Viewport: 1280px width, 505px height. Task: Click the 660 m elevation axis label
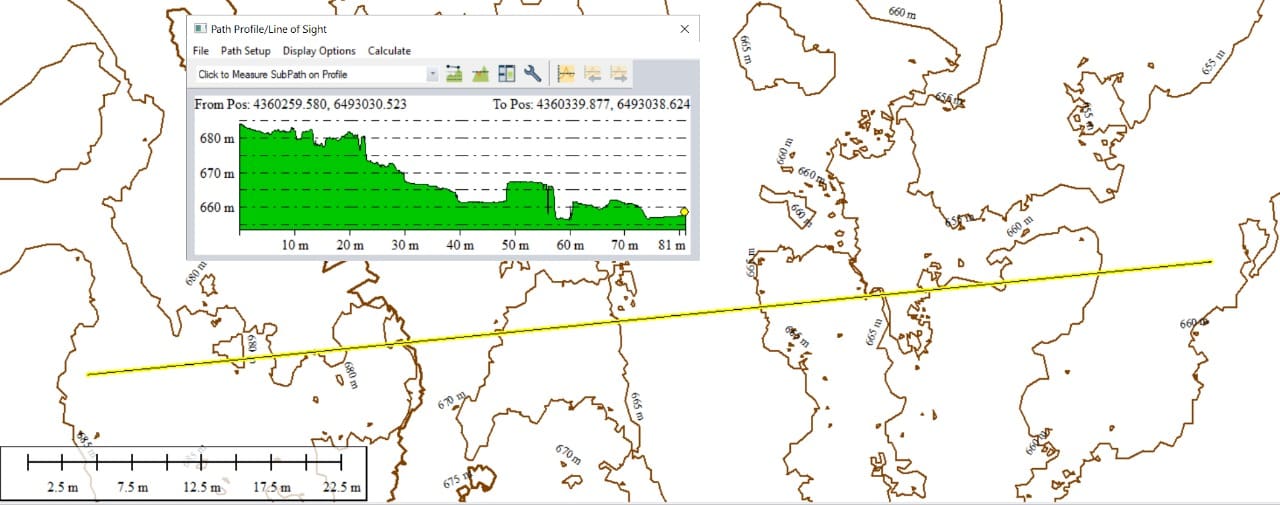(x=216, y=209)
